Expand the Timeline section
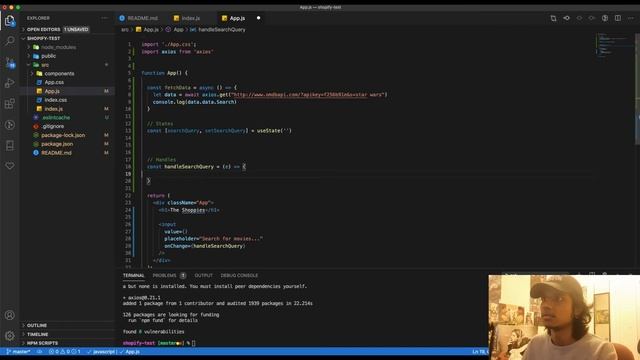Image resolution: width=640 pixels, height=360 pixels. [x=68, y=334]
